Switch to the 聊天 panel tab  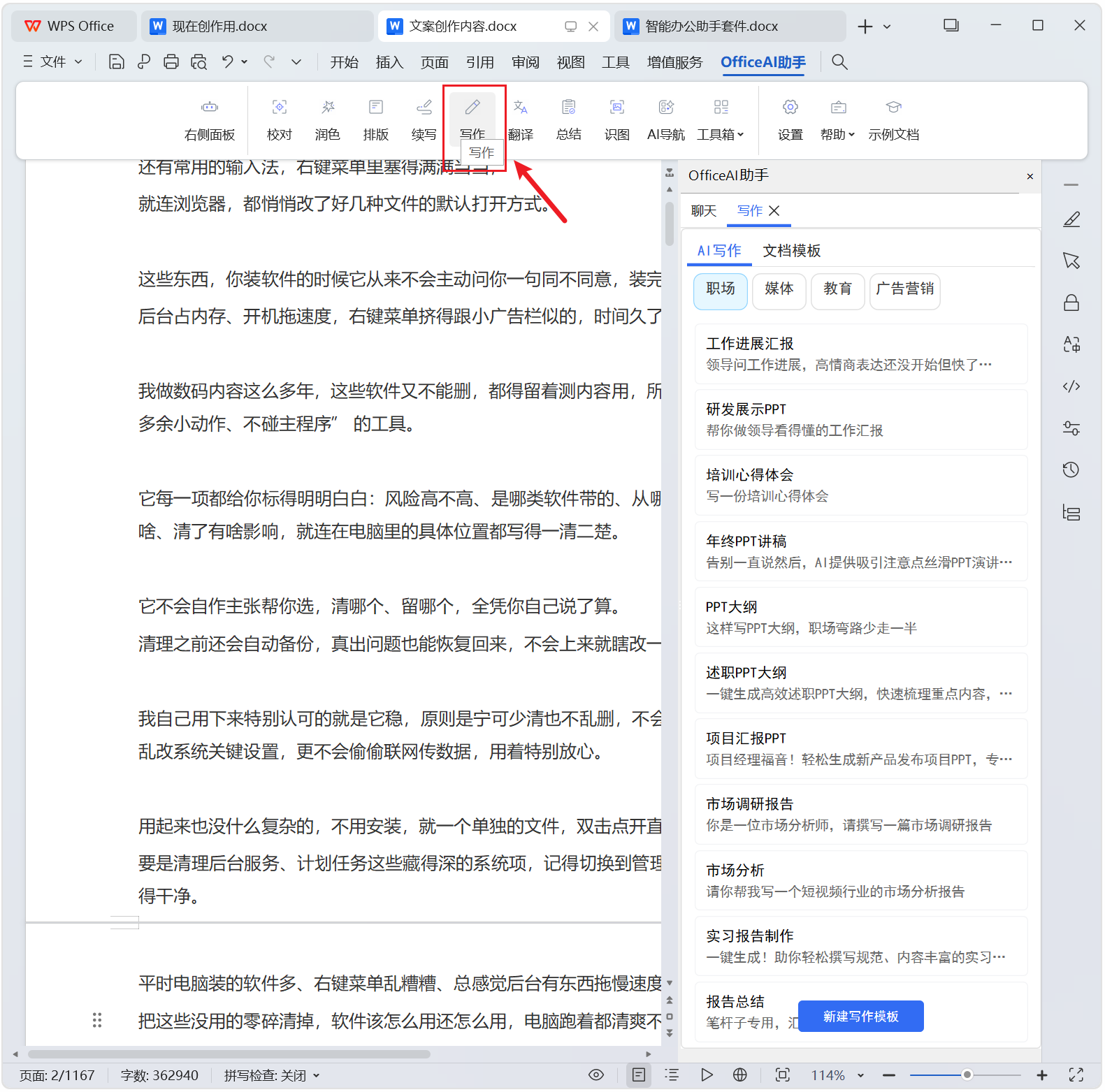tap(704, 211)
